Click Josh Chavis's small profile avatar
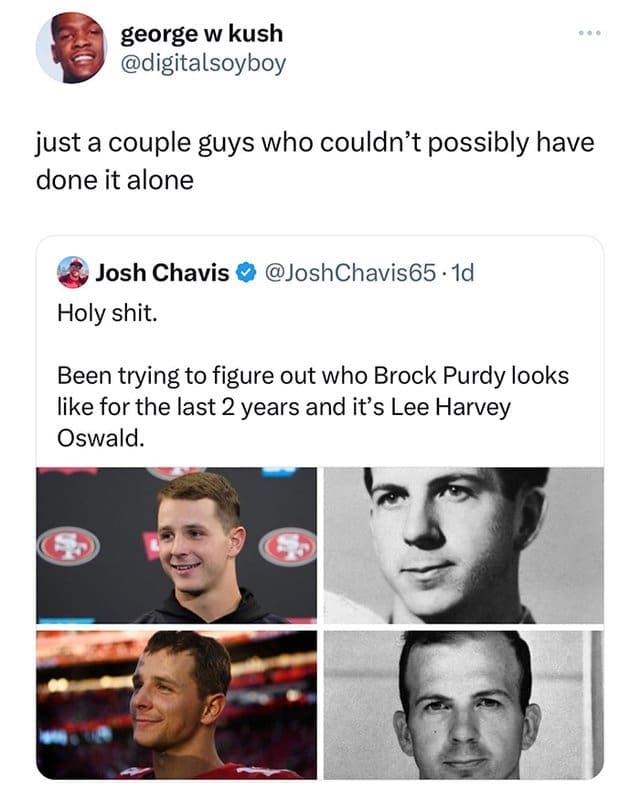This screenshot has width=640, height=800. 72,271
